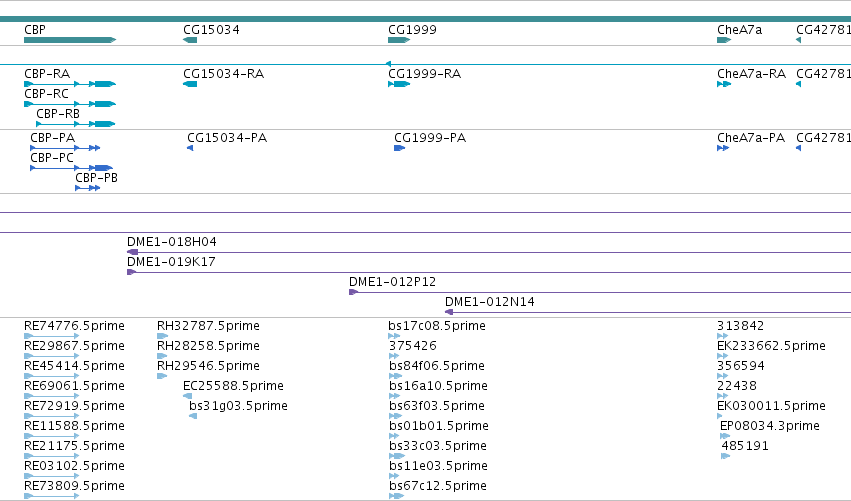Open EST bs01b01.5prime

point(439,427)
